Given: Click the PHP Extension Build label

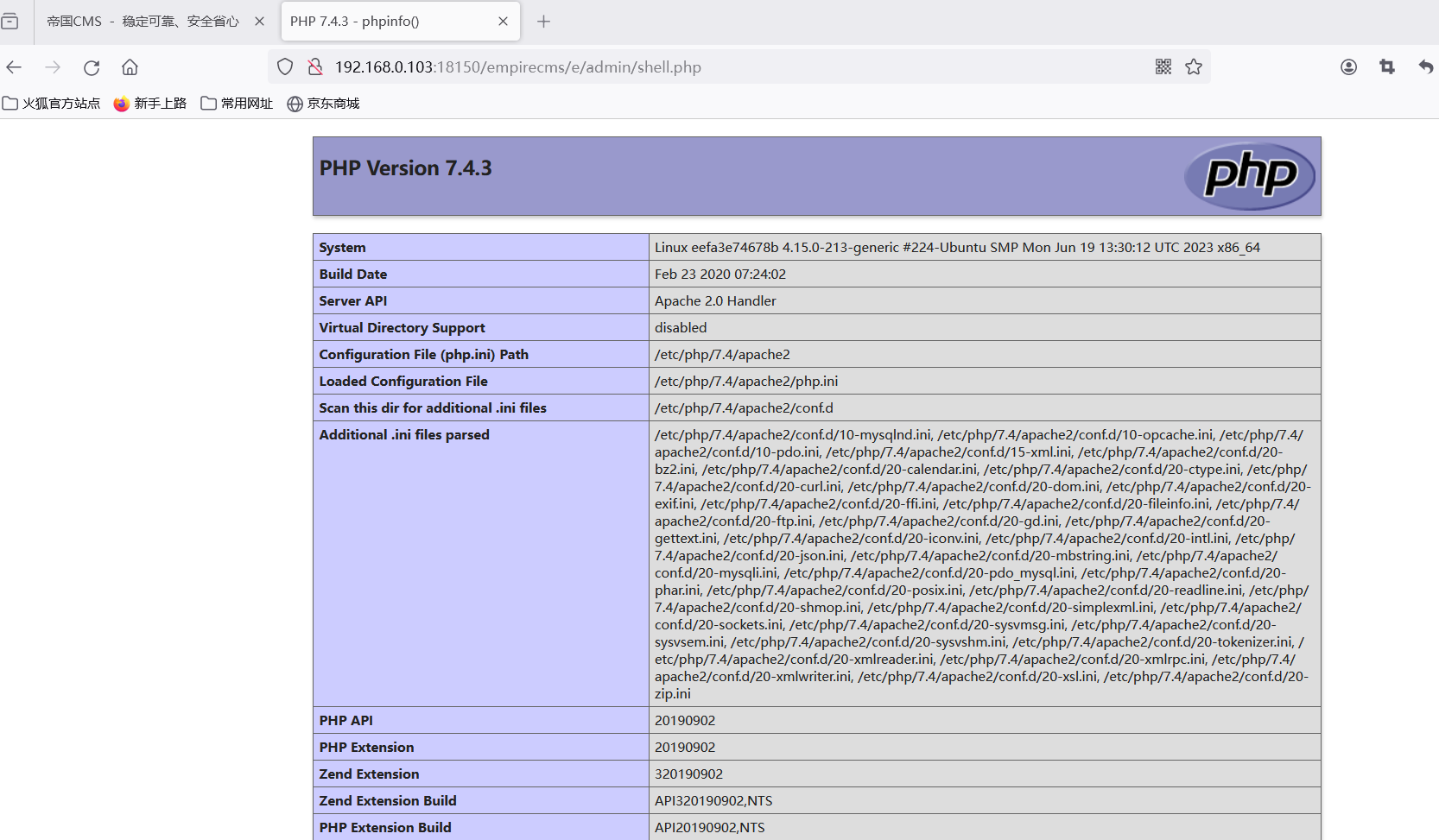Looking at the screenshot, I should pyautogui.click(x=385, y=828).
